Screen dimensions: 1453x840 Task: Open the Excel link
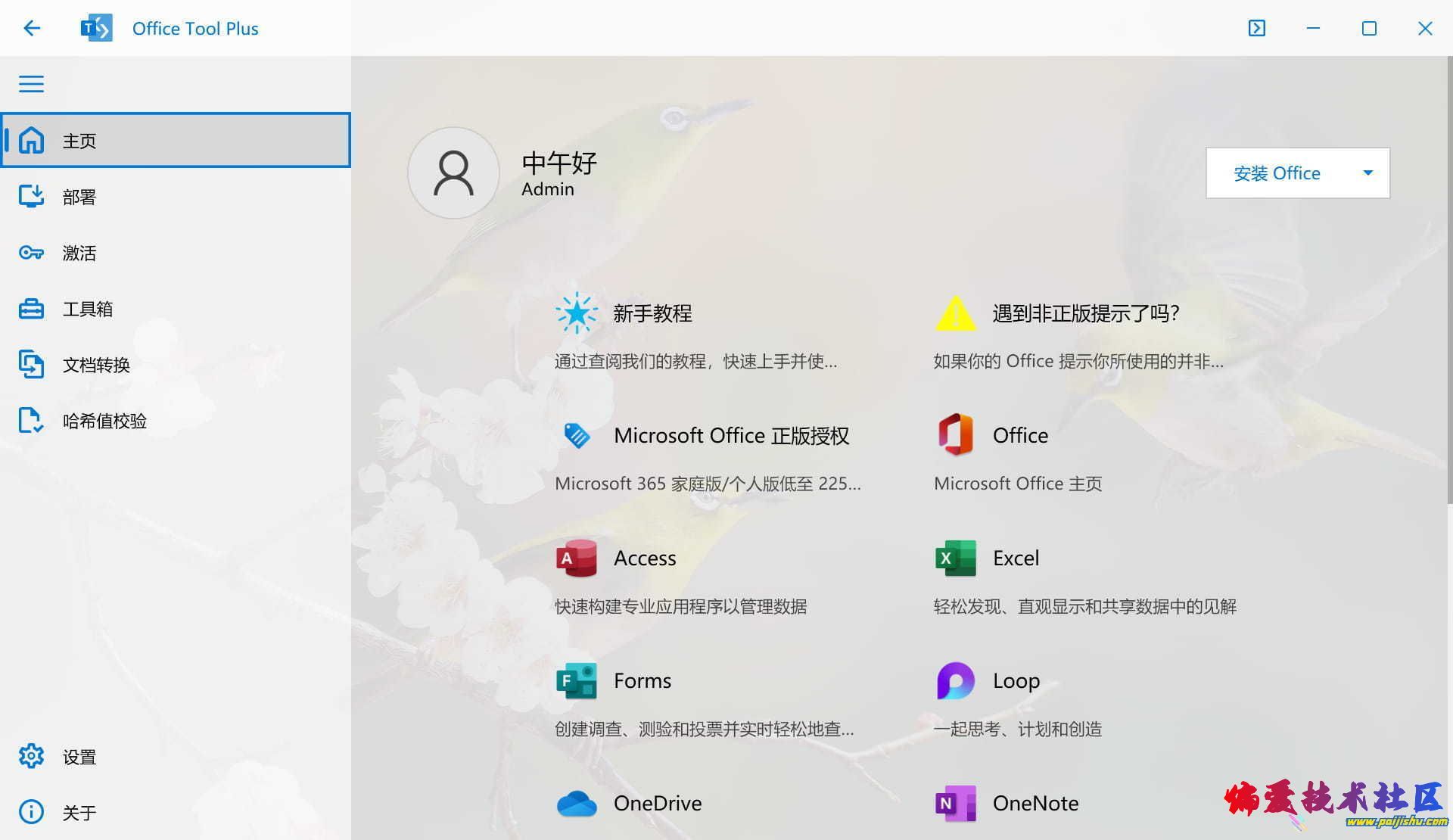point(1016,558)
